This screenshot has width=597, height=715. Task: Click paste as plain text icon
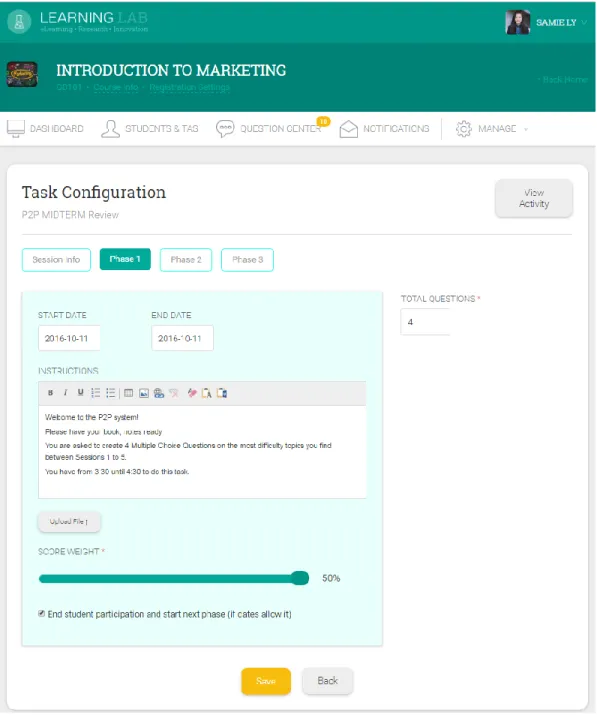[x=207, y=393]
